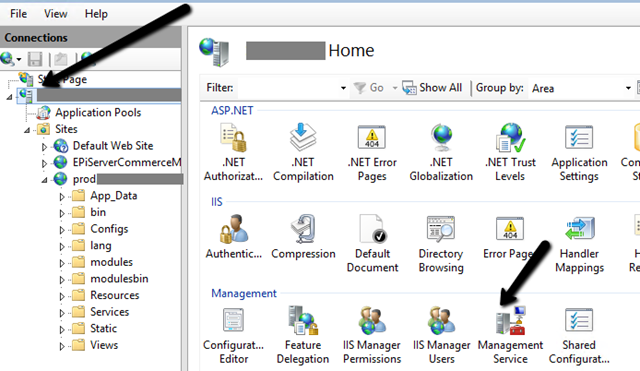Image resolution: width=640 pixels, height=371 pixels.
Task: Open the Go button dropdown arrow
Action: 395,88
